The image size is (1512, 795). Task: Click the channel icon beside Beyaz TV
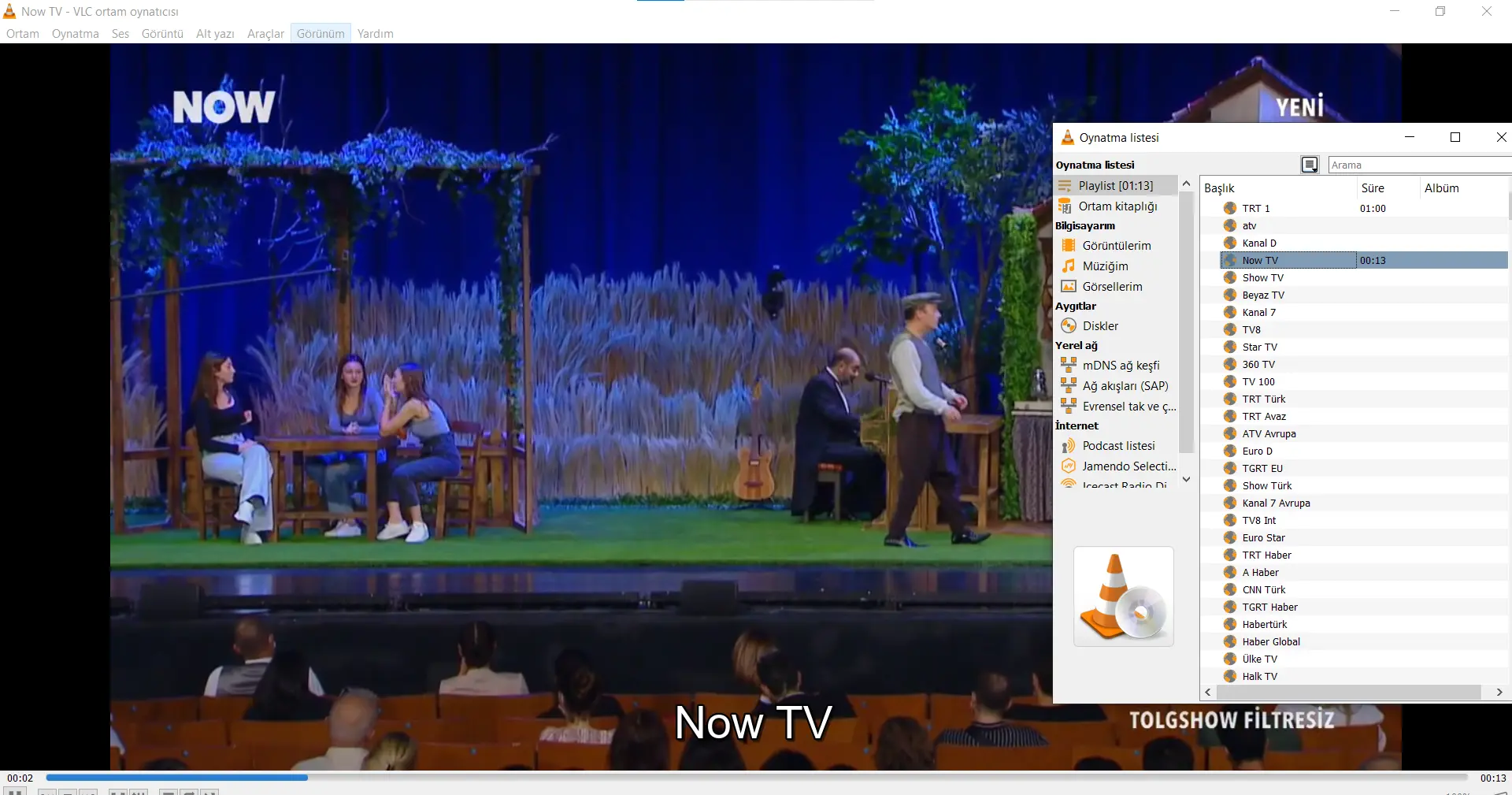[x=1230, y=295]
